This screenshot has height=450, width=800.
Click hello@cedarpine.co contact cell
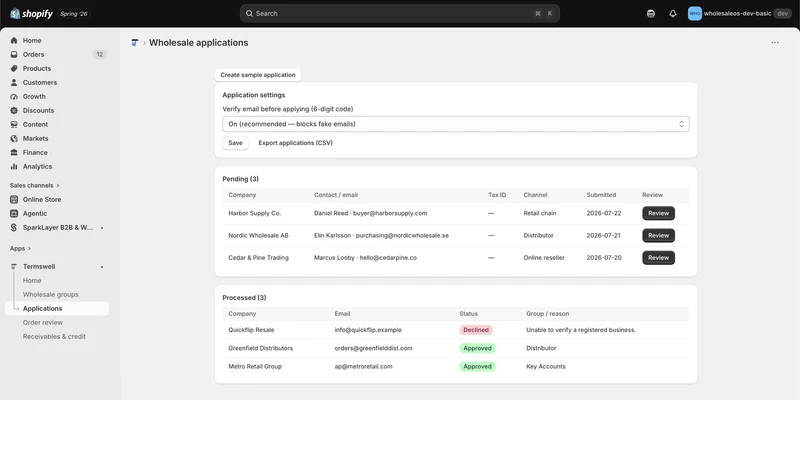365,258
